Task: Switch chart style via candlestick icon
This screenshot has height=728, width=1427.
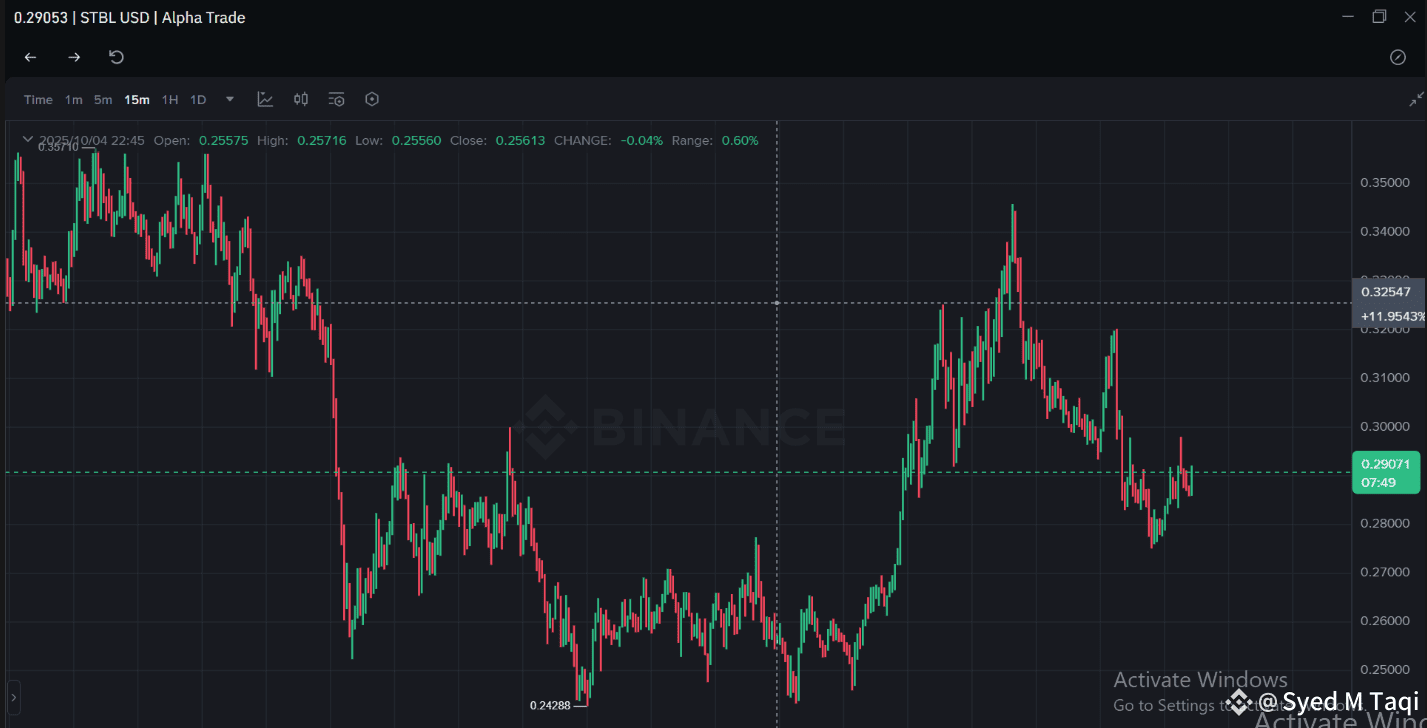Action: (301, 99)
